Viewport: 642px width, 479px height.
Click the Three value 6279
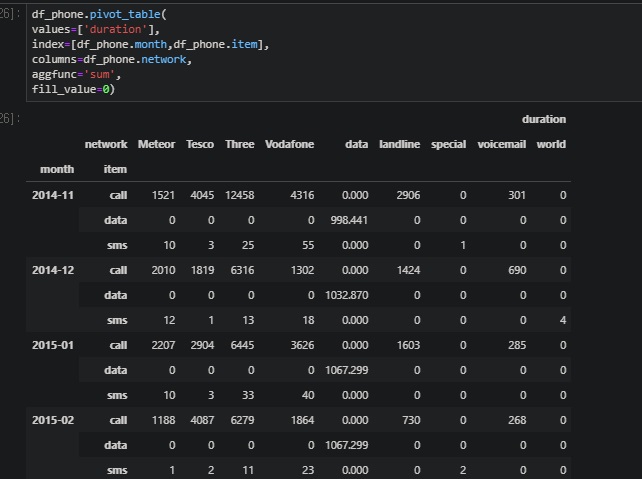242,420
